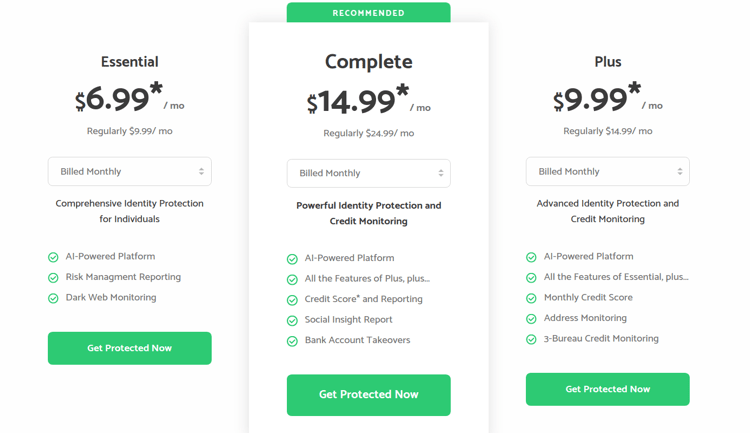Screen dimensions: 750x433
Task: Select the Complete plan title
Action: tap(369, 62)
